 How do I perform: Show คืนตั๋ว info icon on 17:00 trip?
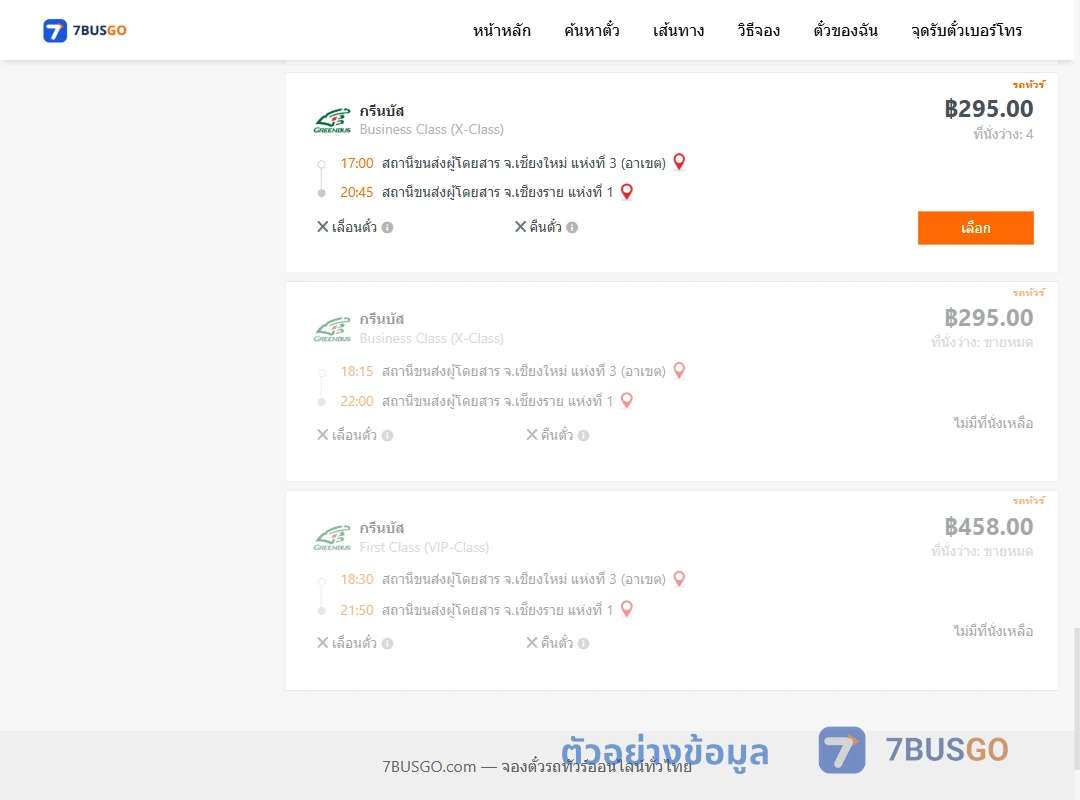coord(572,227)
